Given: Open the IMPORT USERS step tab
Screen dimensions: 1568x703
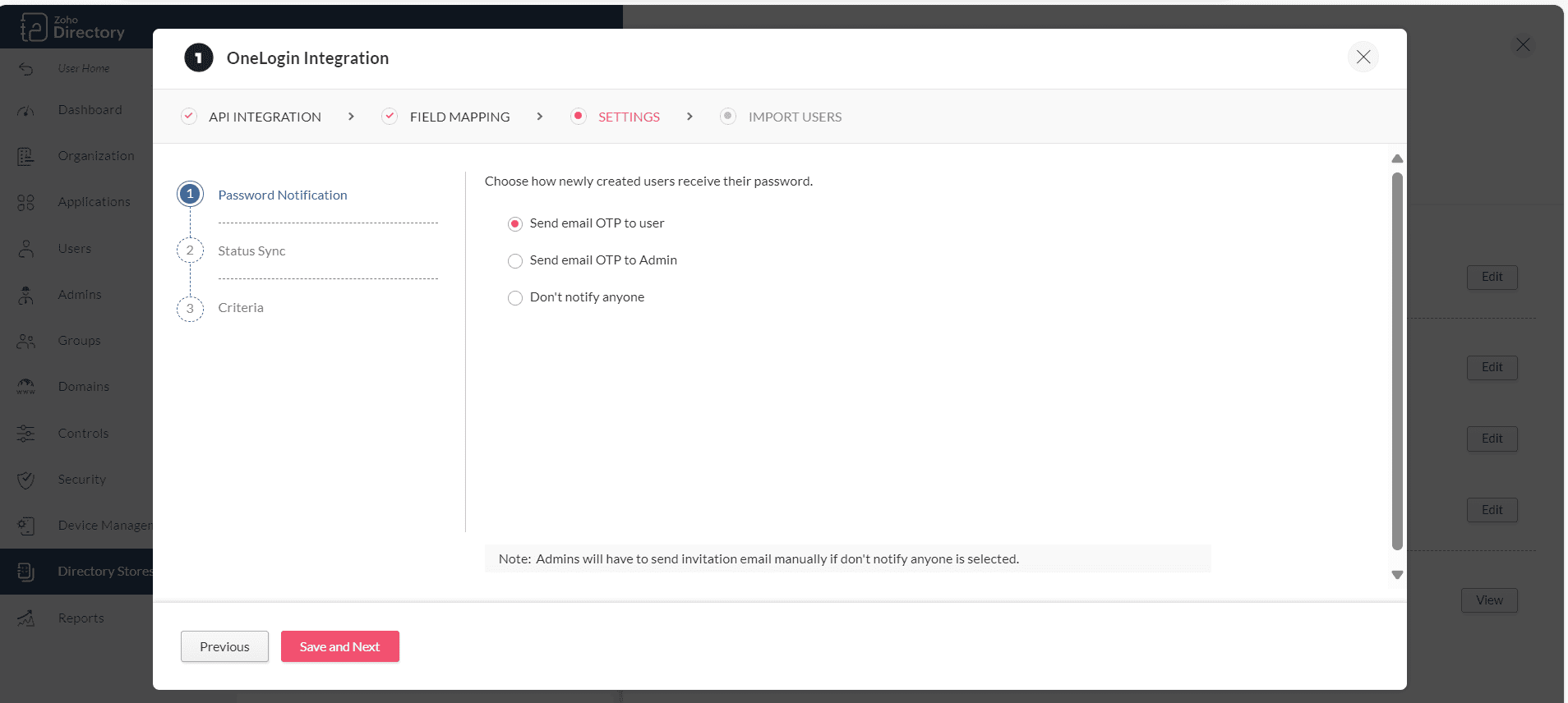Looking at the screenshot, I should click(x=795, y=117).
